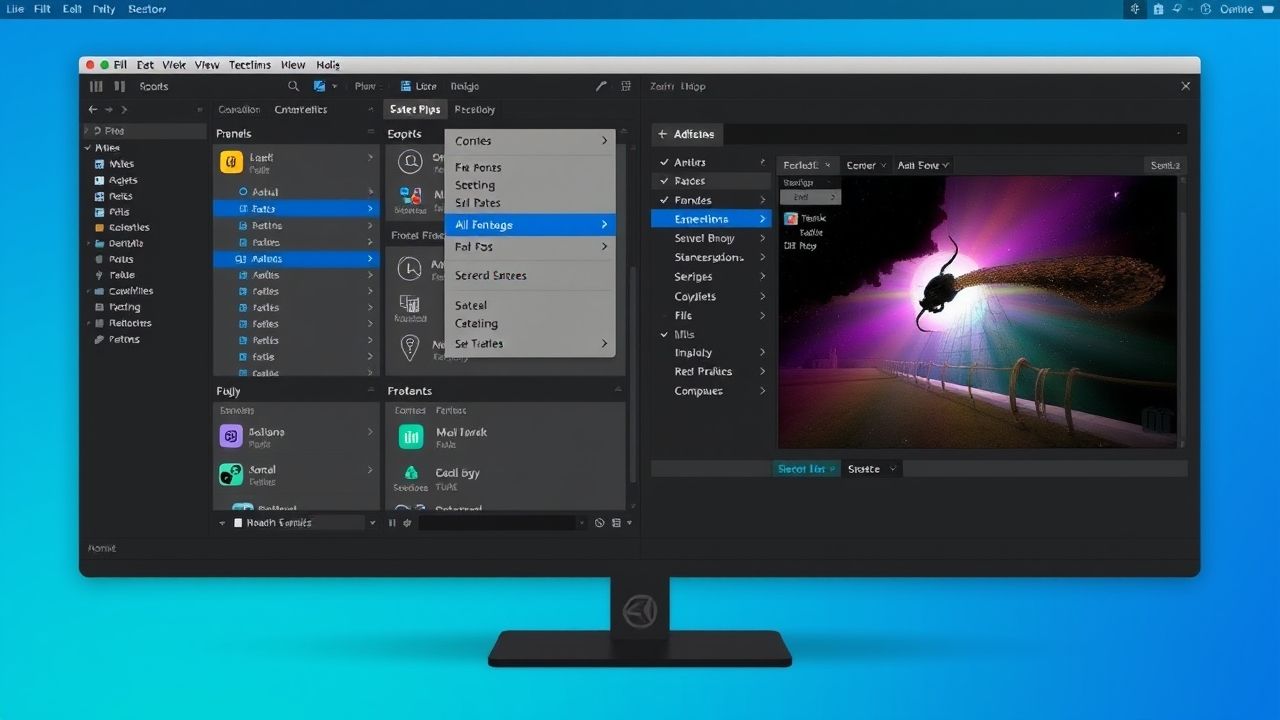This screenshot has height=720, width=1280.
Task: Toggle the Fandes check mark
Action: (x=664, y=200)
